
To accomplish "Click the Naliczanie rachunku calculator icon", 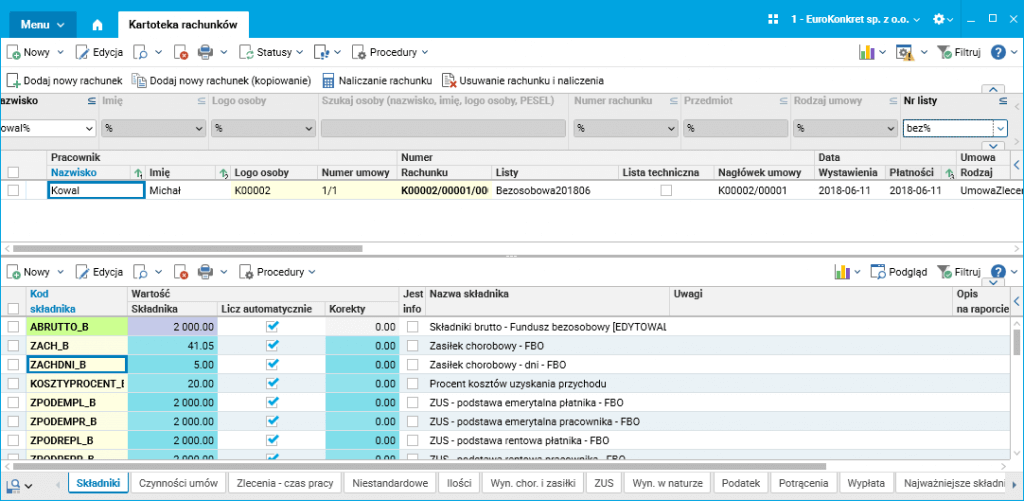I will coord(328,80).
